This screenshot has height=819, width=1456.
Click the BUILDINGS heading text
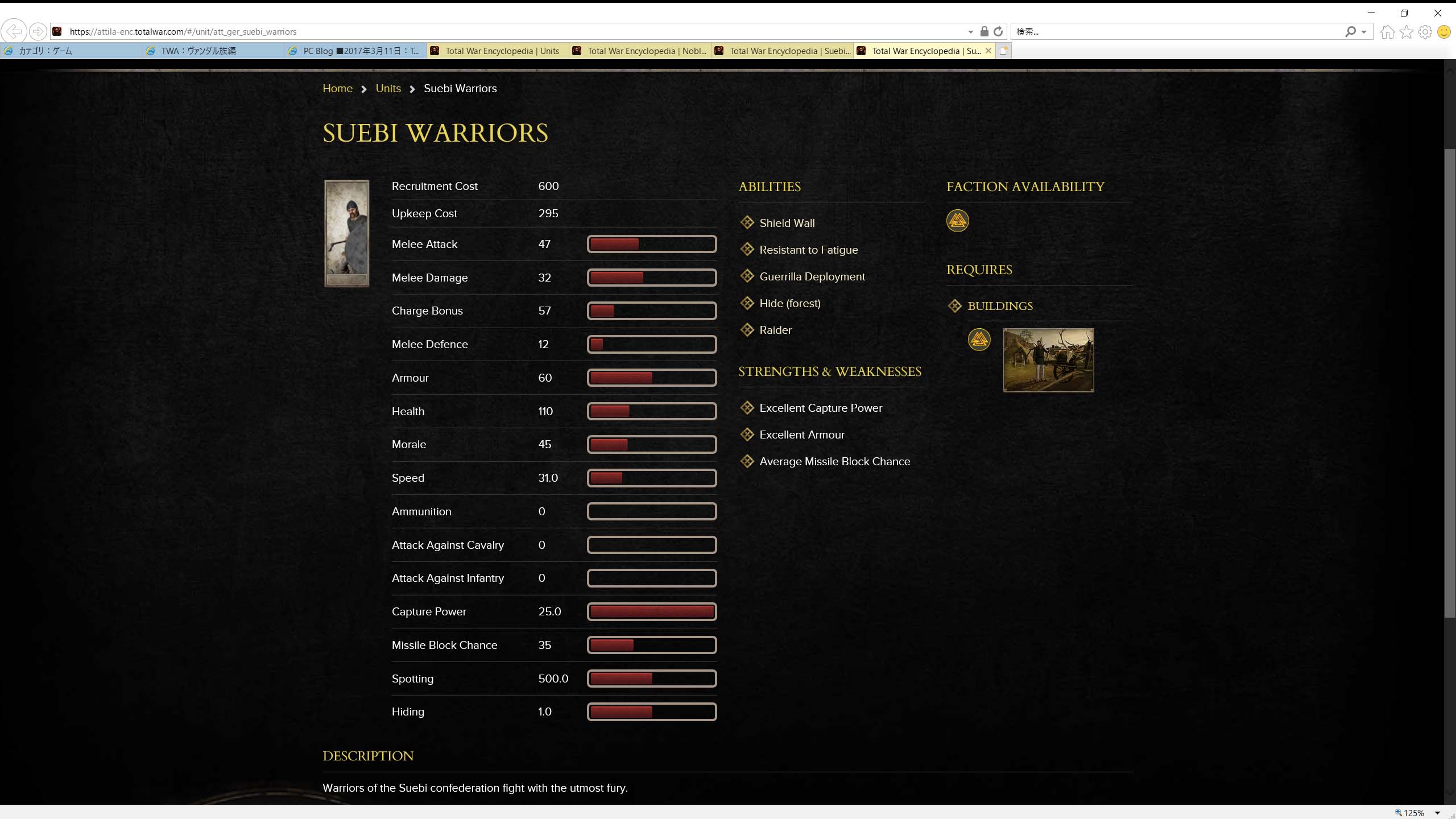pyautogui.click(x=1000, y=306)
